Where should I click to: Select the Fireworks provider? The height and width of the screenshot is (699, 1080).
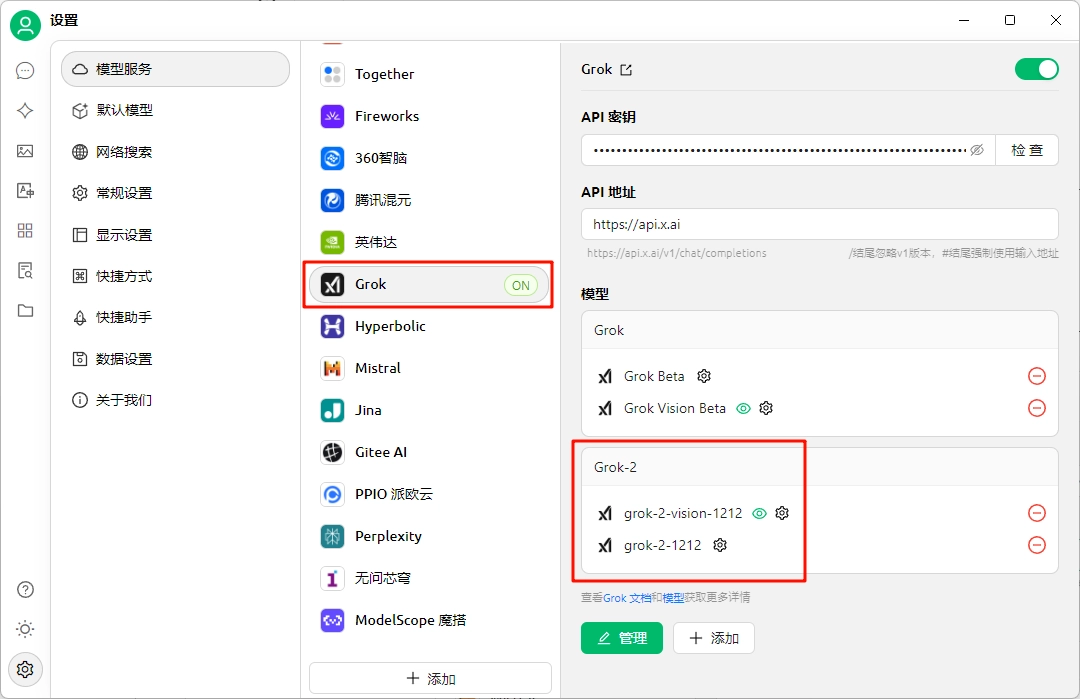click(430, 116)
